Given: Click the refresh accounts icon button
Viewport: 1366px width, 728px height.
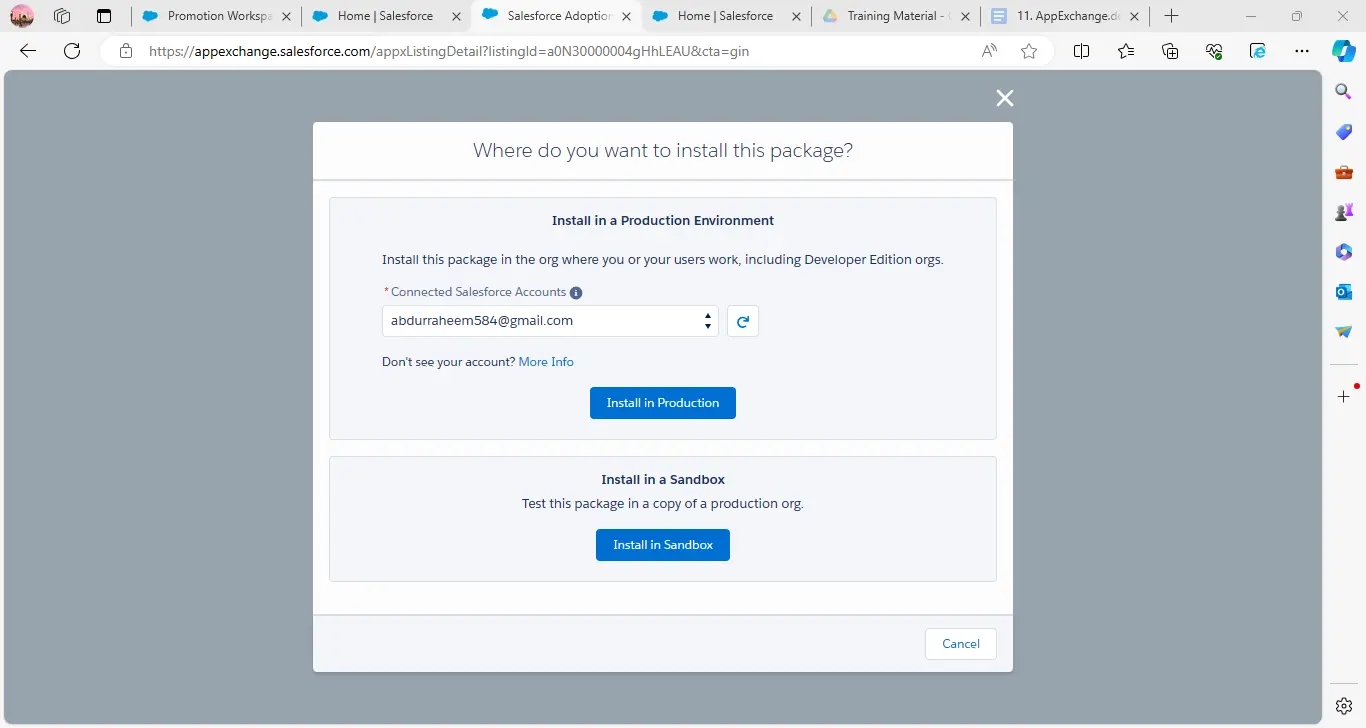Looking at the screenshot, I should point(742,321).
